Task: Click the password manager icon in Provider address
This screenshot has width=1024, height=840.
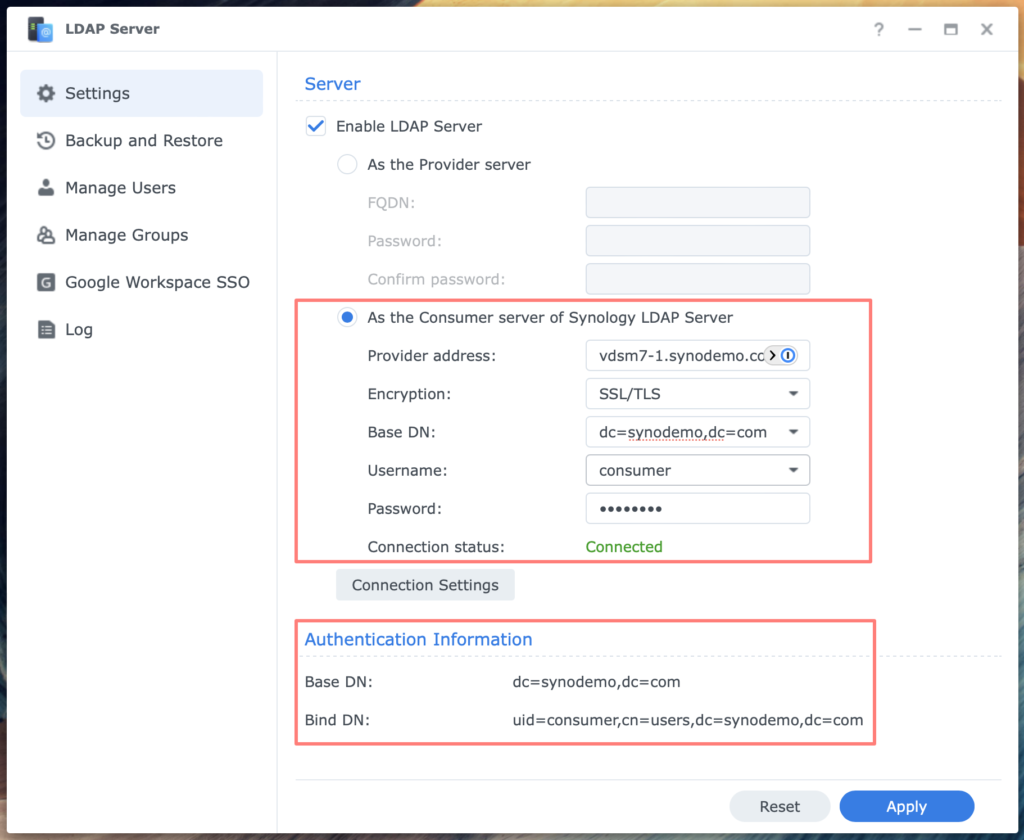Action: coord(788,355)
